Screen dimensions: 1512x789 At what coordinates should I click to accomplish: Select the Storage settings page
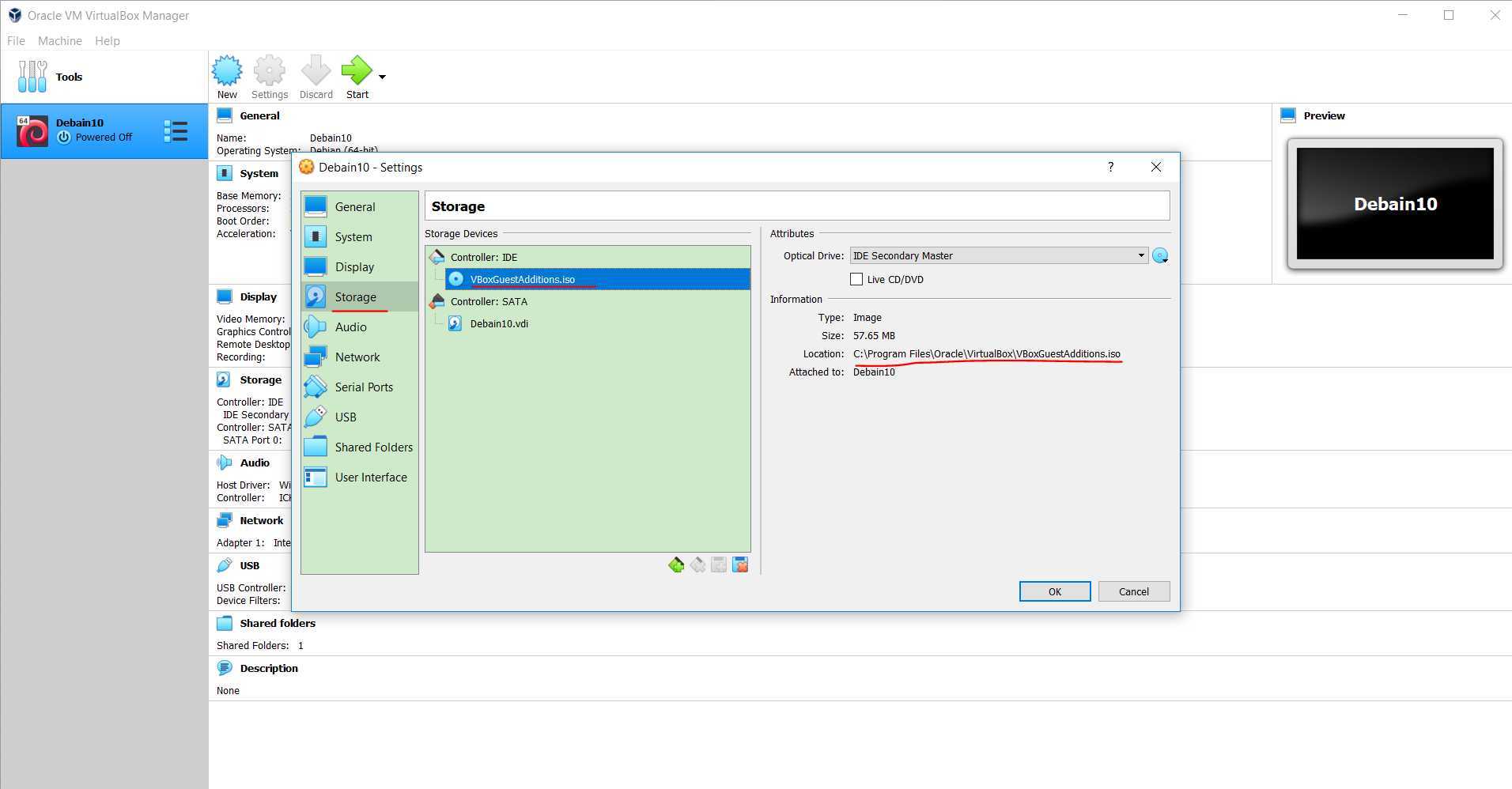(360, 296)
